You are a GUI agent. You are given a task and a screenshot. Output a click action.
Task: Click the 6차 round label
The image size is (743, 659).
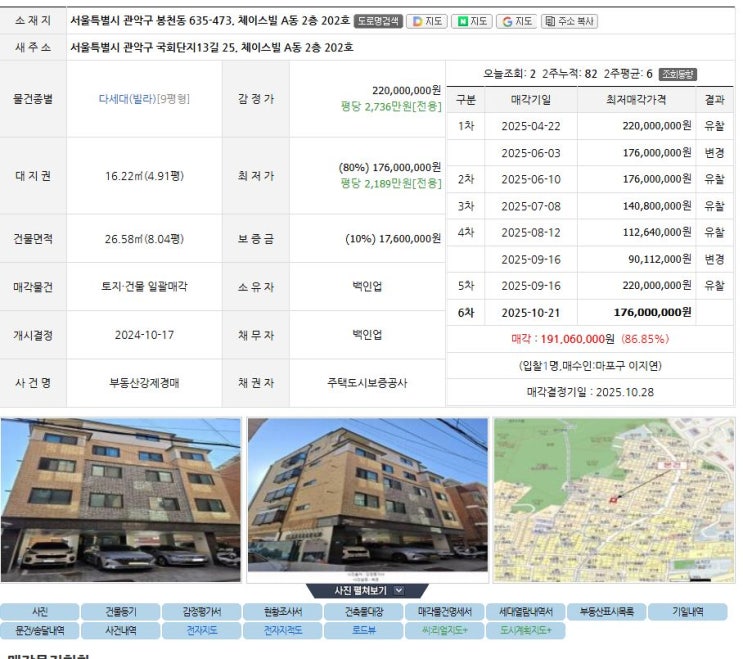466,313
